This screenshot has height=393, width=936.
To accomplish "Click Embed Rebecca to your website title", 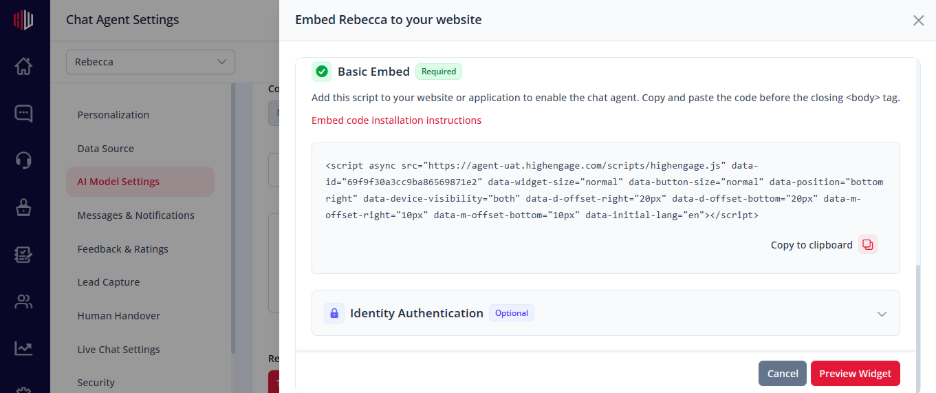I will (x=389, y=20).
